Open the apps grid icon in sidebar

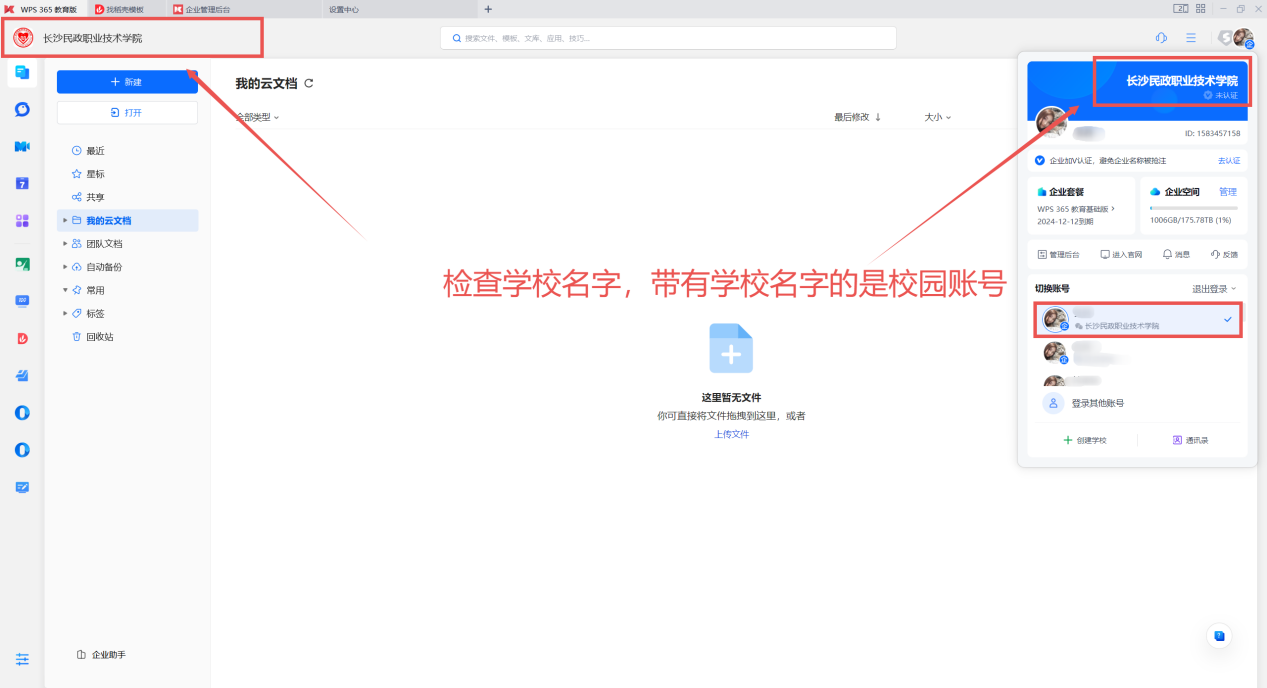point(22,221)
